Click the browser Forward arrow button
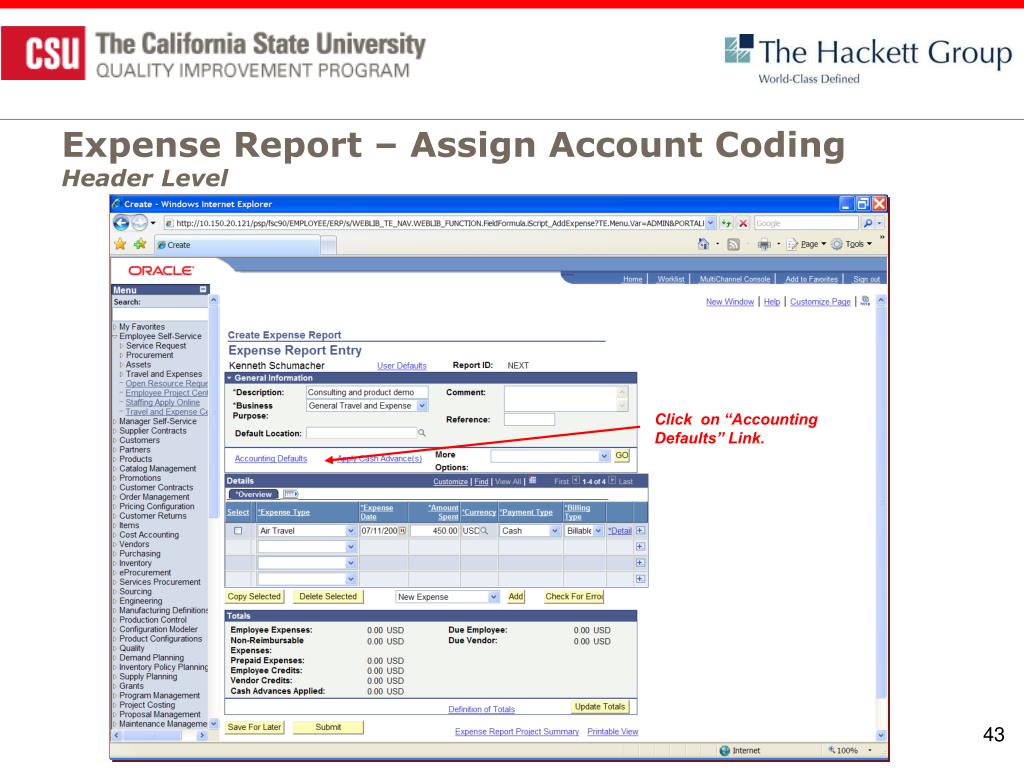1024x768 pixels. tap(139, 223)
